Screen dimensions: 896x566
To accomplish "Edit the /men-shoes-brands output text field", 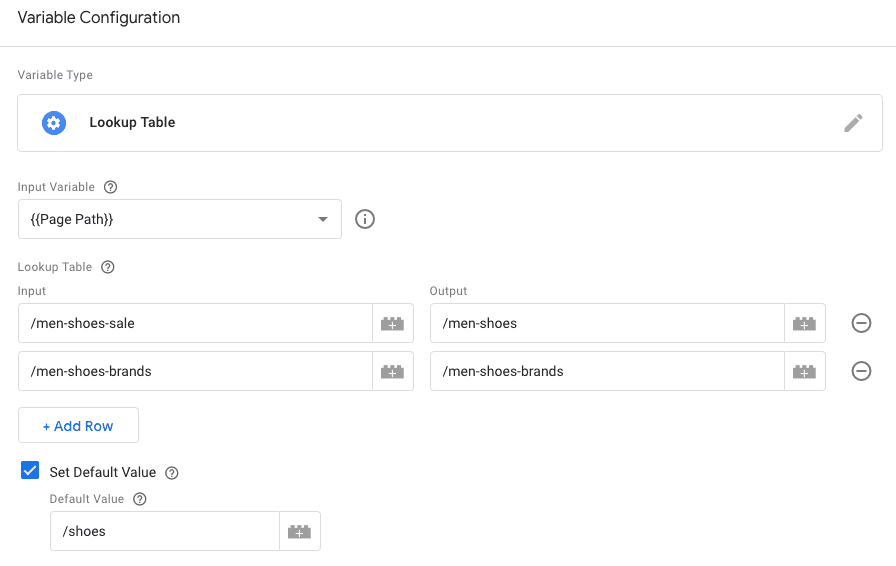I will (x=607, y=371).
